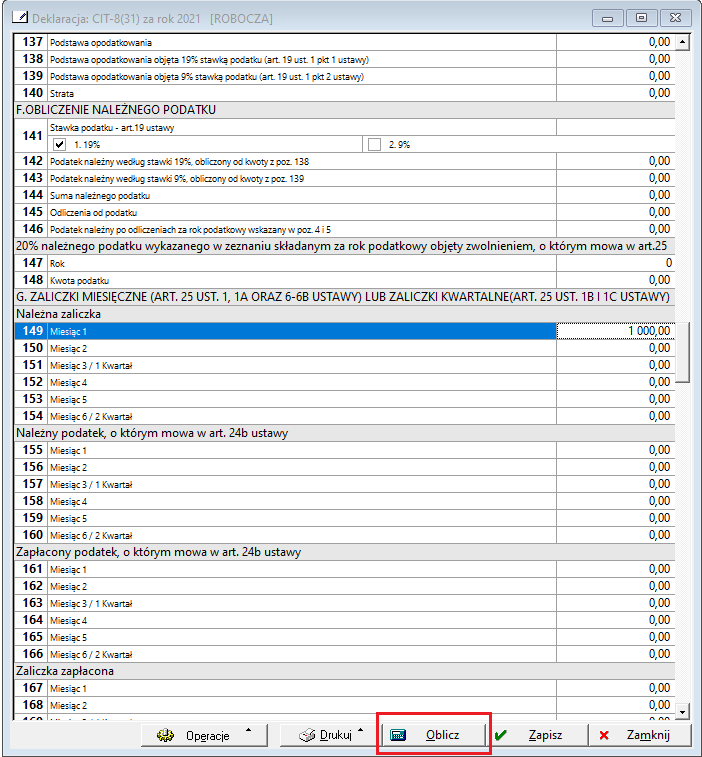702x757 pixels.
Task: Click row 153 Miesiąc 5 label
Action: point(69,400)
